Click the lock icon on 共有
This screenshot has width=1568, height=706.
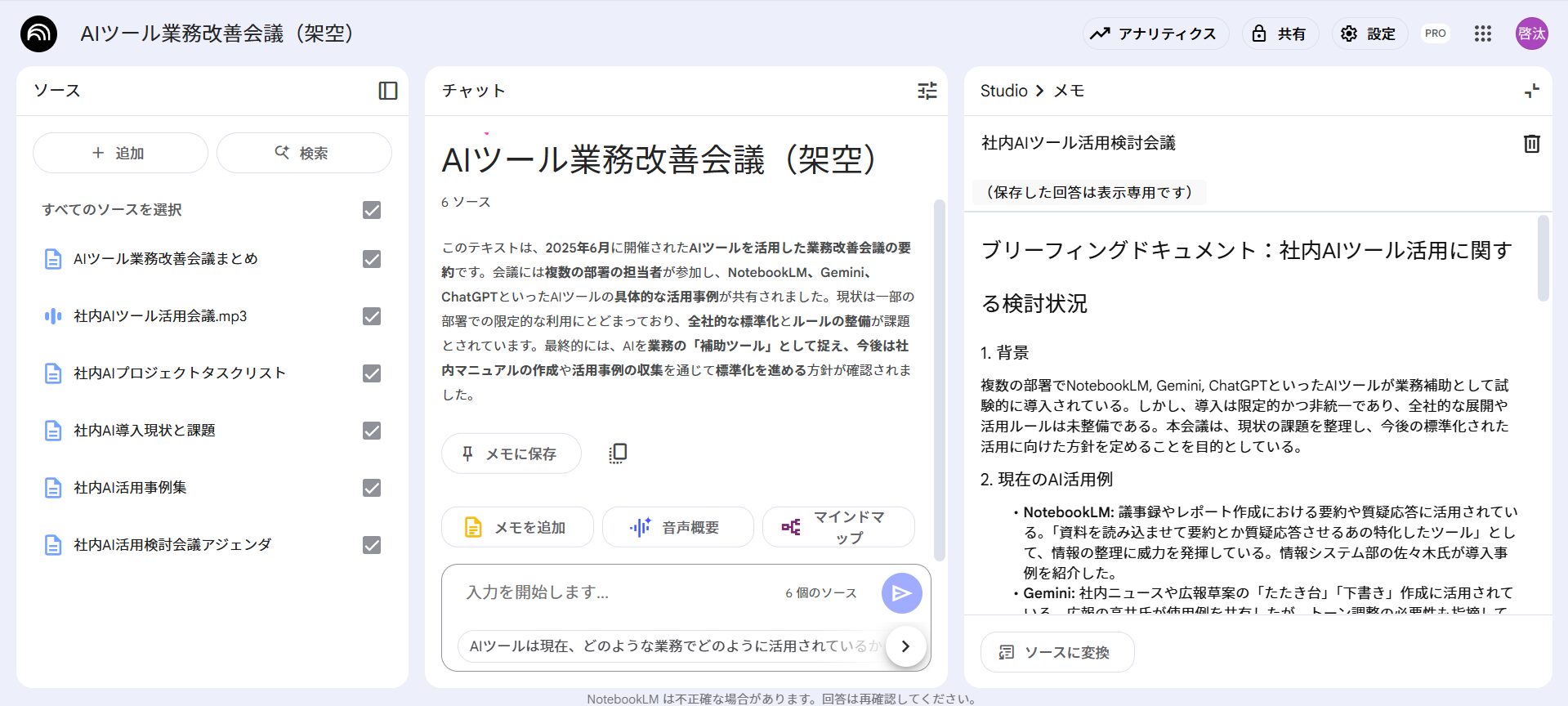[1259, 34]
